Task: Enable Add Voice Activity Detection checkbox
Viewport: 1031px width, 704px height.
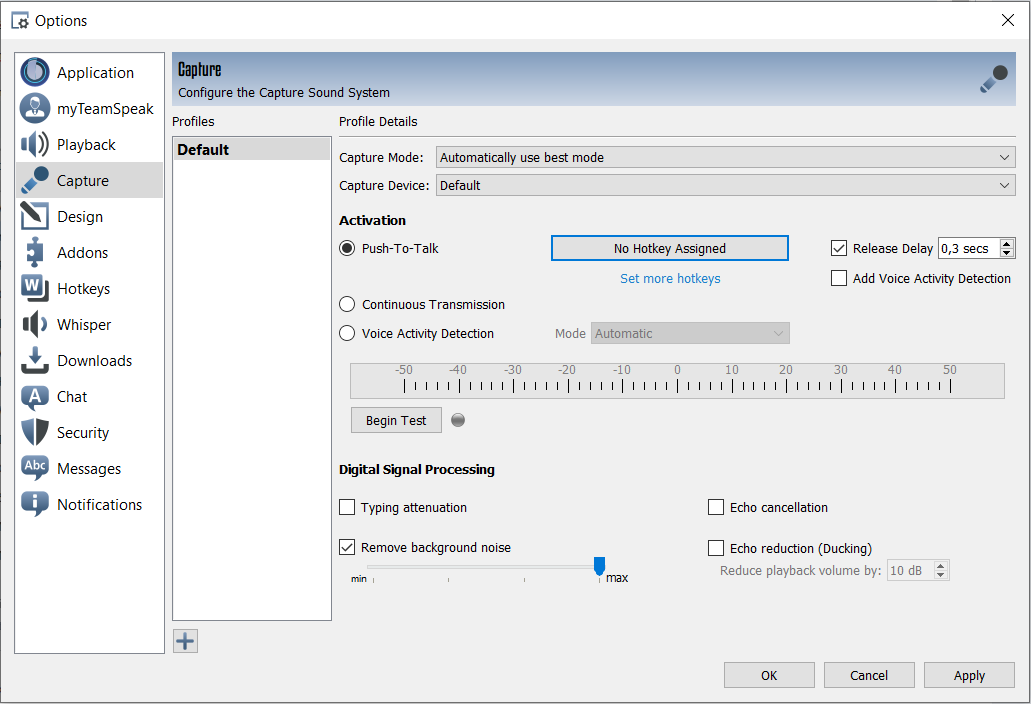Action: pos(838,278)
